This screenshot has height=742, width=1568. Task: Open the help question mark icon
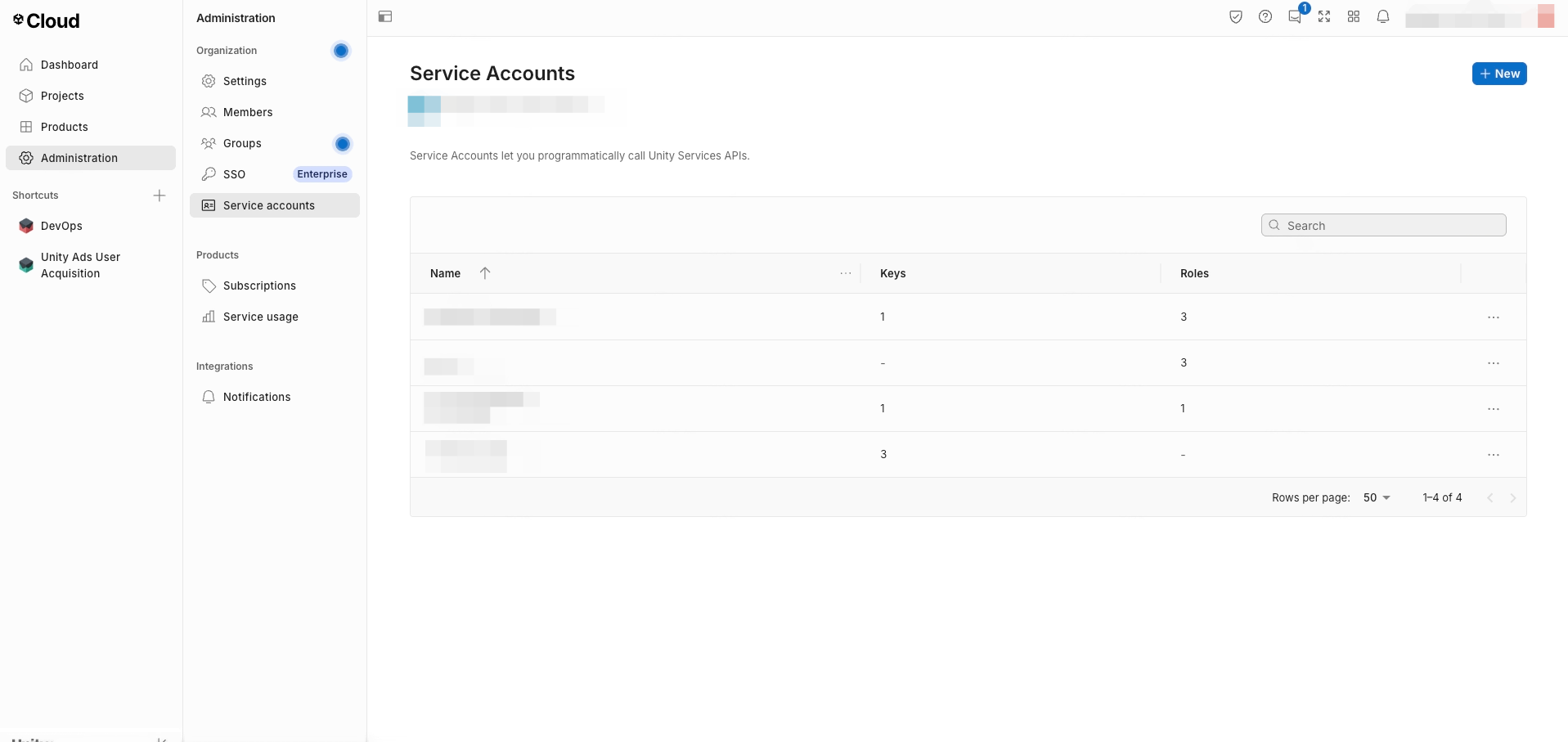(1265, 16)
